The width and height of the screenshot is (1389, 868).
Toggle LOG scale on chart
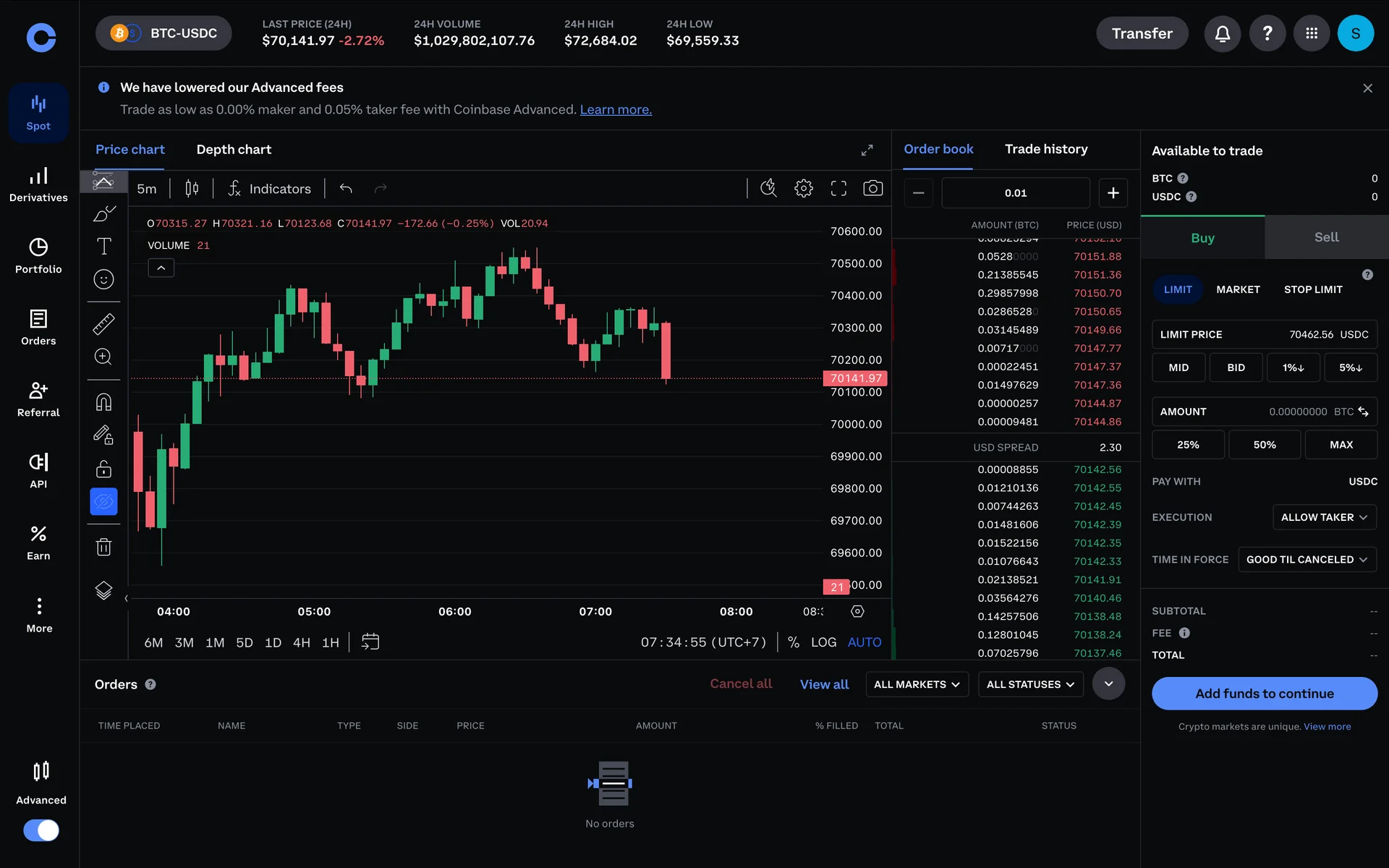tap(823, 642)
